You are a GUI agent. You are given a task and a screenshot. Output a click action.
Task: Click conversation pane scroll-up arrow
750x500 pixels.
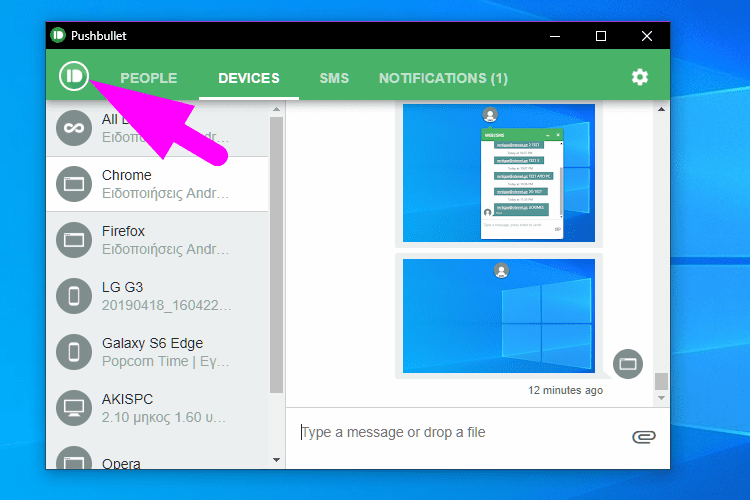point(662,110)
